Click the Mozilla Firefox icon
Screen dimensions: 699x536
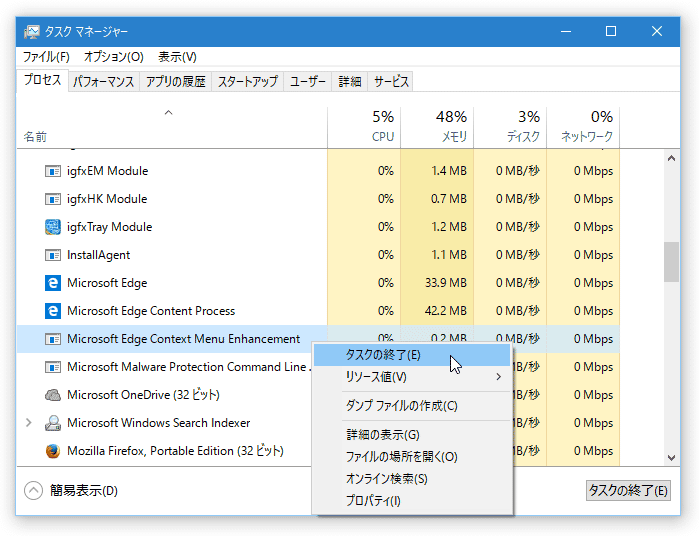(53, 451)
